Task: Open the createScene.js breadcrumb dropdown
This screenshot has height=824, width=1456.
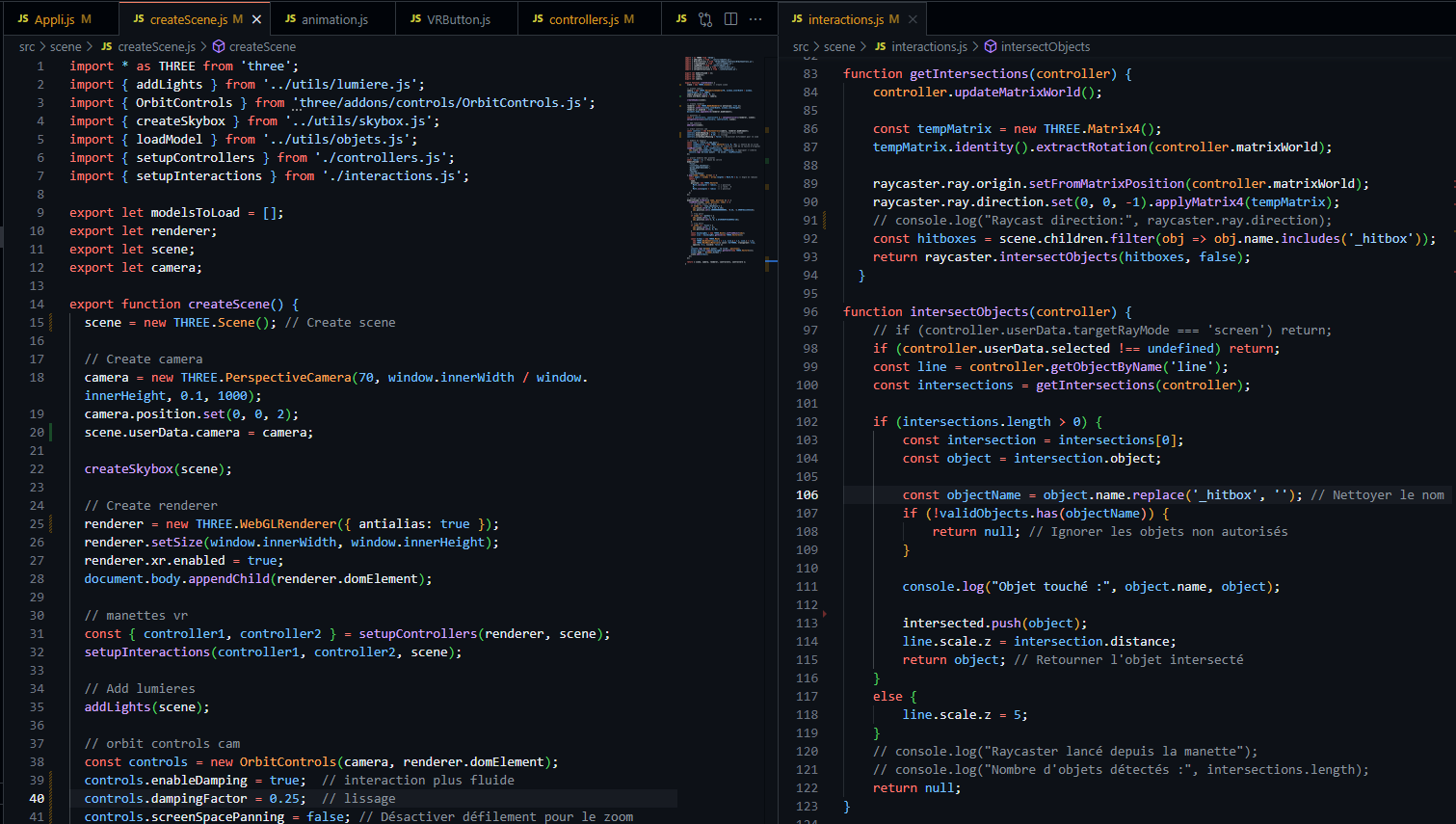Action: coord(156,46)
